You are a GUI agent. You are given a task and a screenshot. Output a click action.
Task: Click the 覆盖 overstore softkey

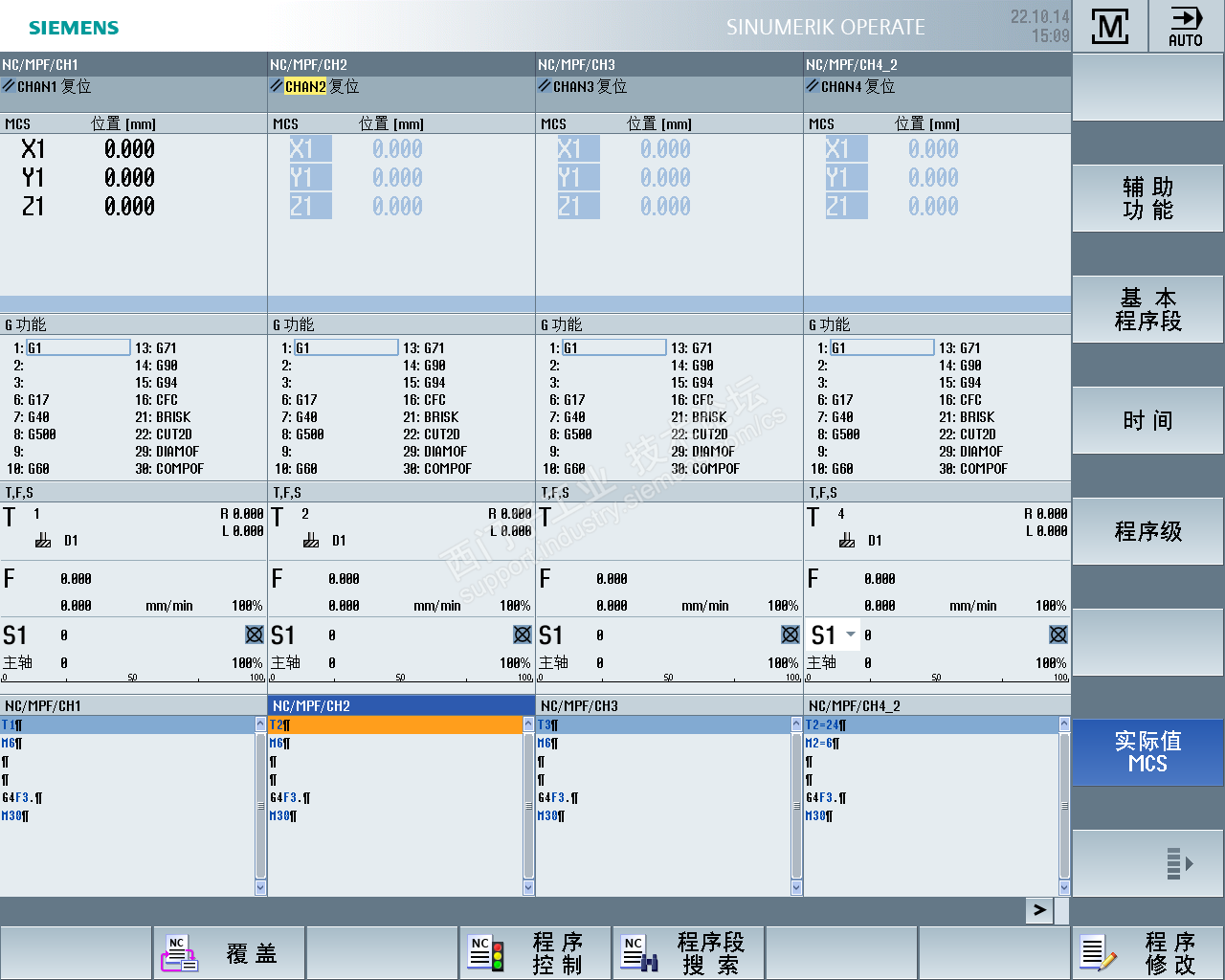click(x=229, y=953)
